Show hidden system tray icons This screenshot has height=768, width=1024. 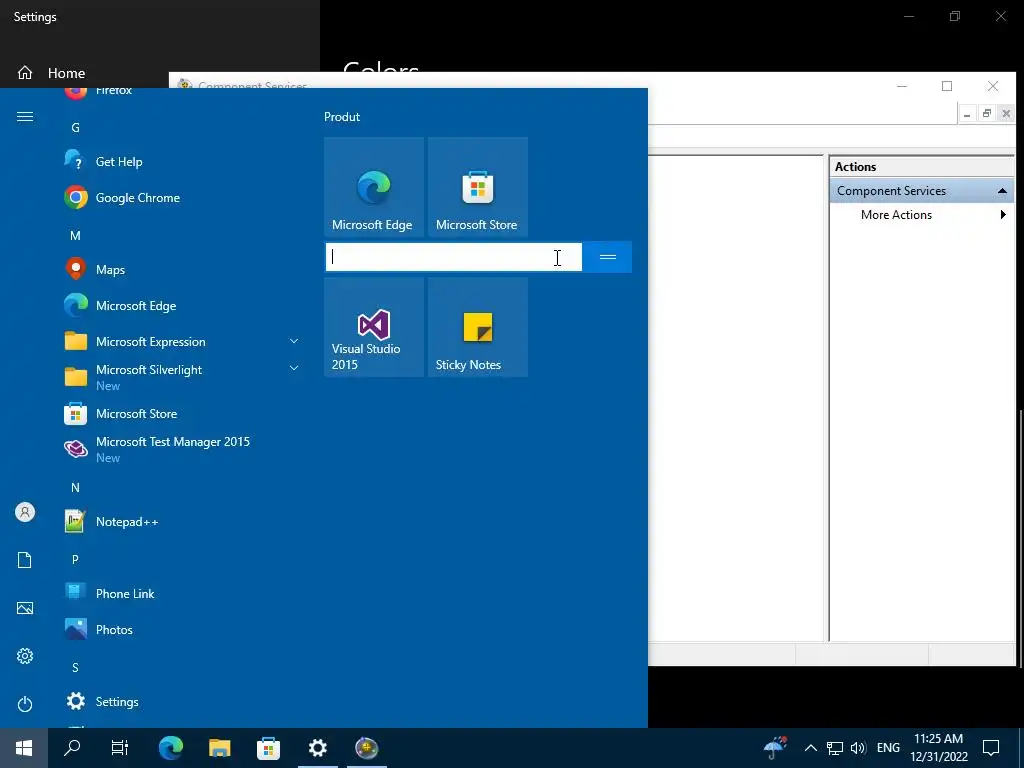(810, 748)
